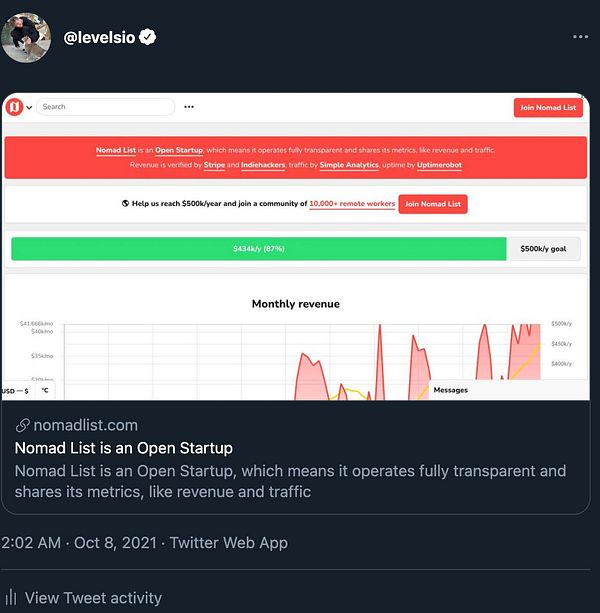
Task: Open the Simple Analytics link
Action: click(351, 164)
